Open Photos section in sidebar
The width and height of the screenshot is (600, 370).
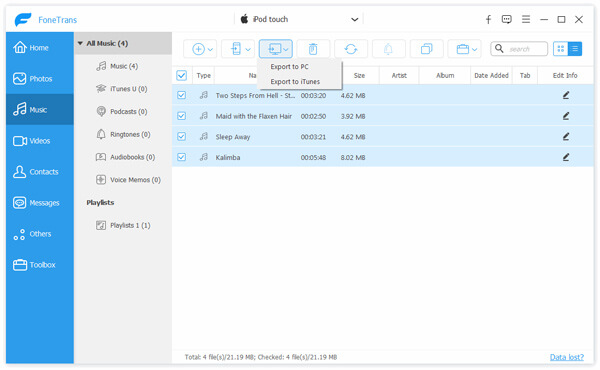(40, 79)
